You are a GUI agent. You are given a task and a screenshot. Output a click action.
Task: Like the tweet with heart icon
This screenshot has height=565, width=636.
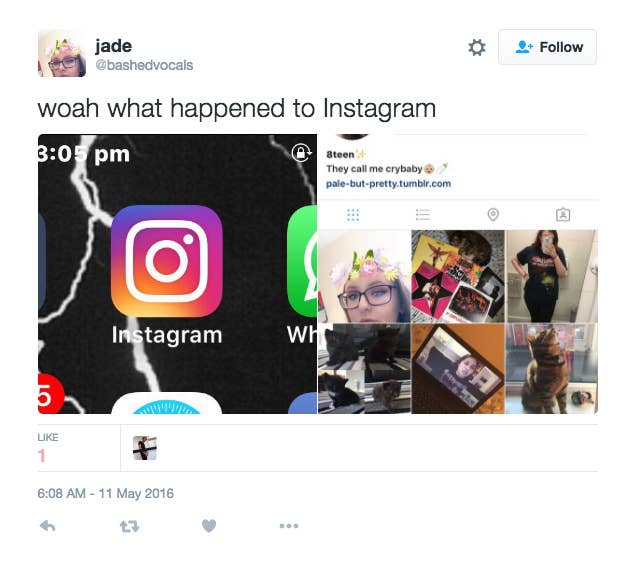pyautogui.click(x=209, y=526)
